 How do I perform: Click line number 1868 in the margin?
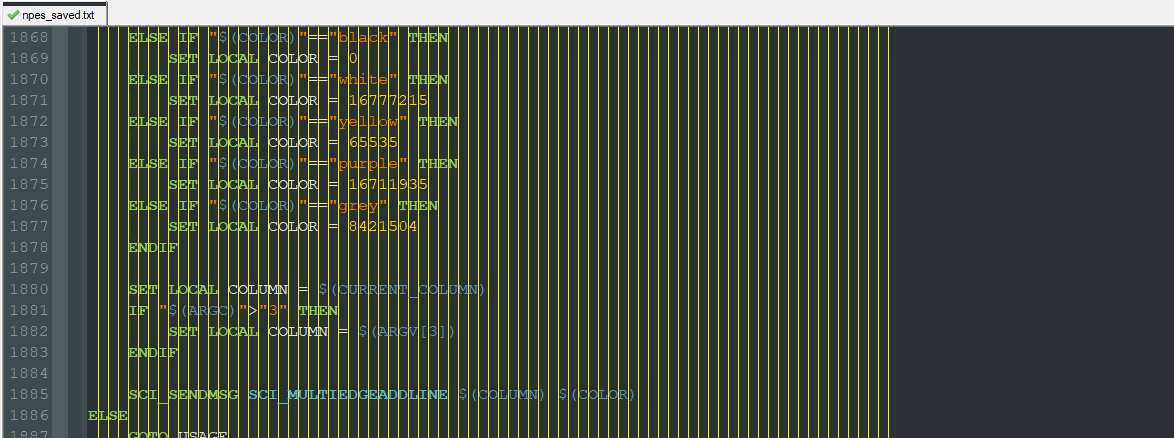tap(28, 37)
